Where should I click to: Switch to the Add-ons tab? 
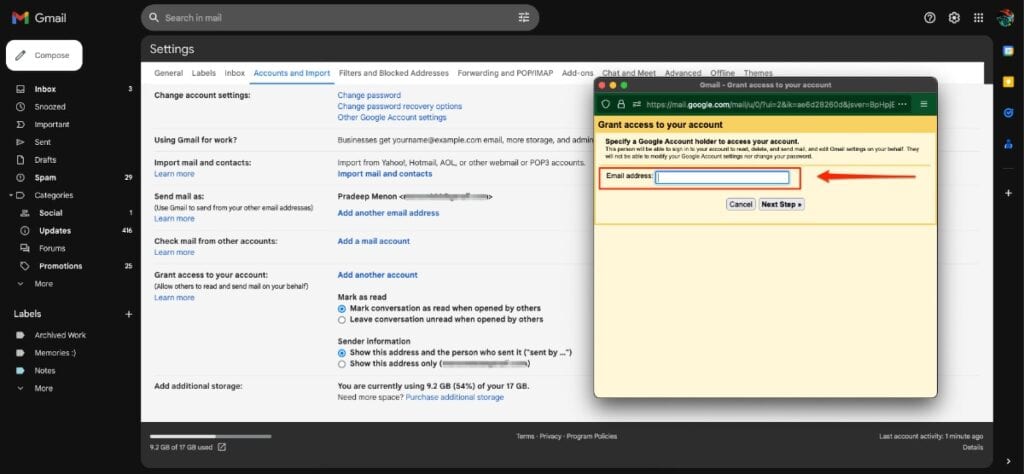[578, 73]
